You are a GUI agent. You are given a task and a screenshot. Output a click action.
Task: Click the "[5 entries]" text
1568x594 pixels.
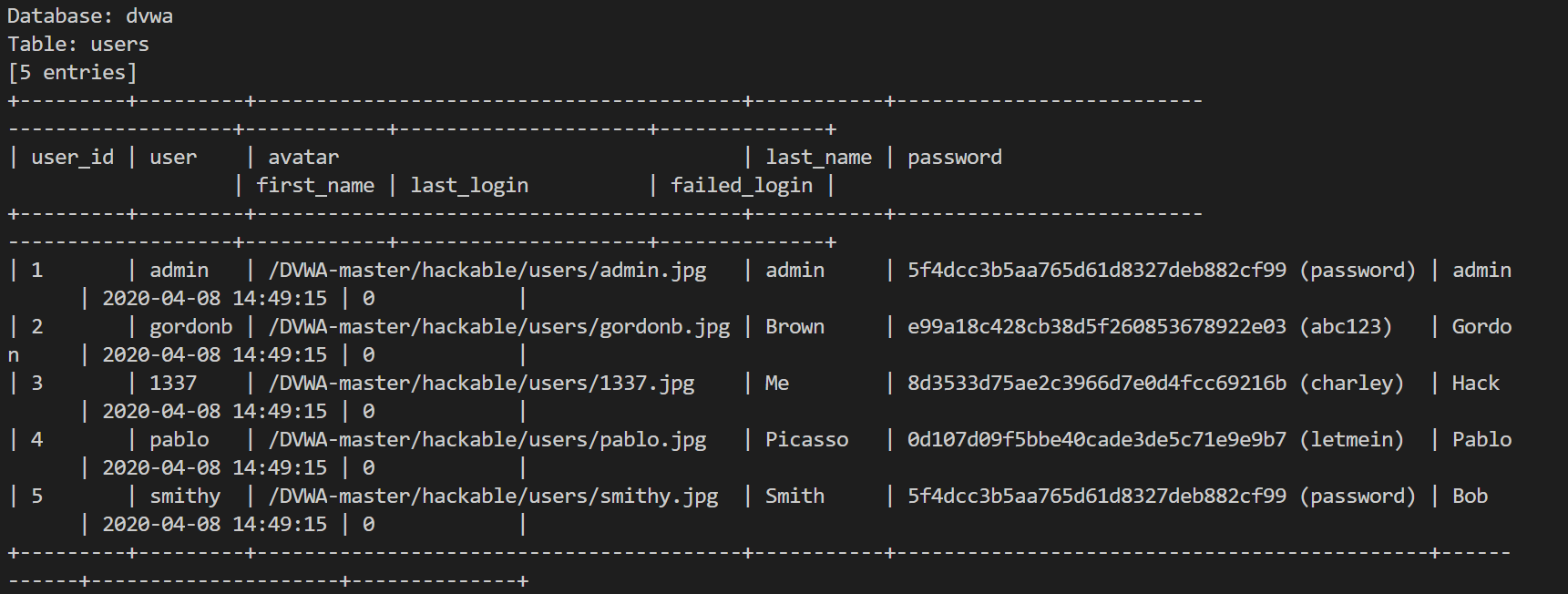(x=72, y=73)
